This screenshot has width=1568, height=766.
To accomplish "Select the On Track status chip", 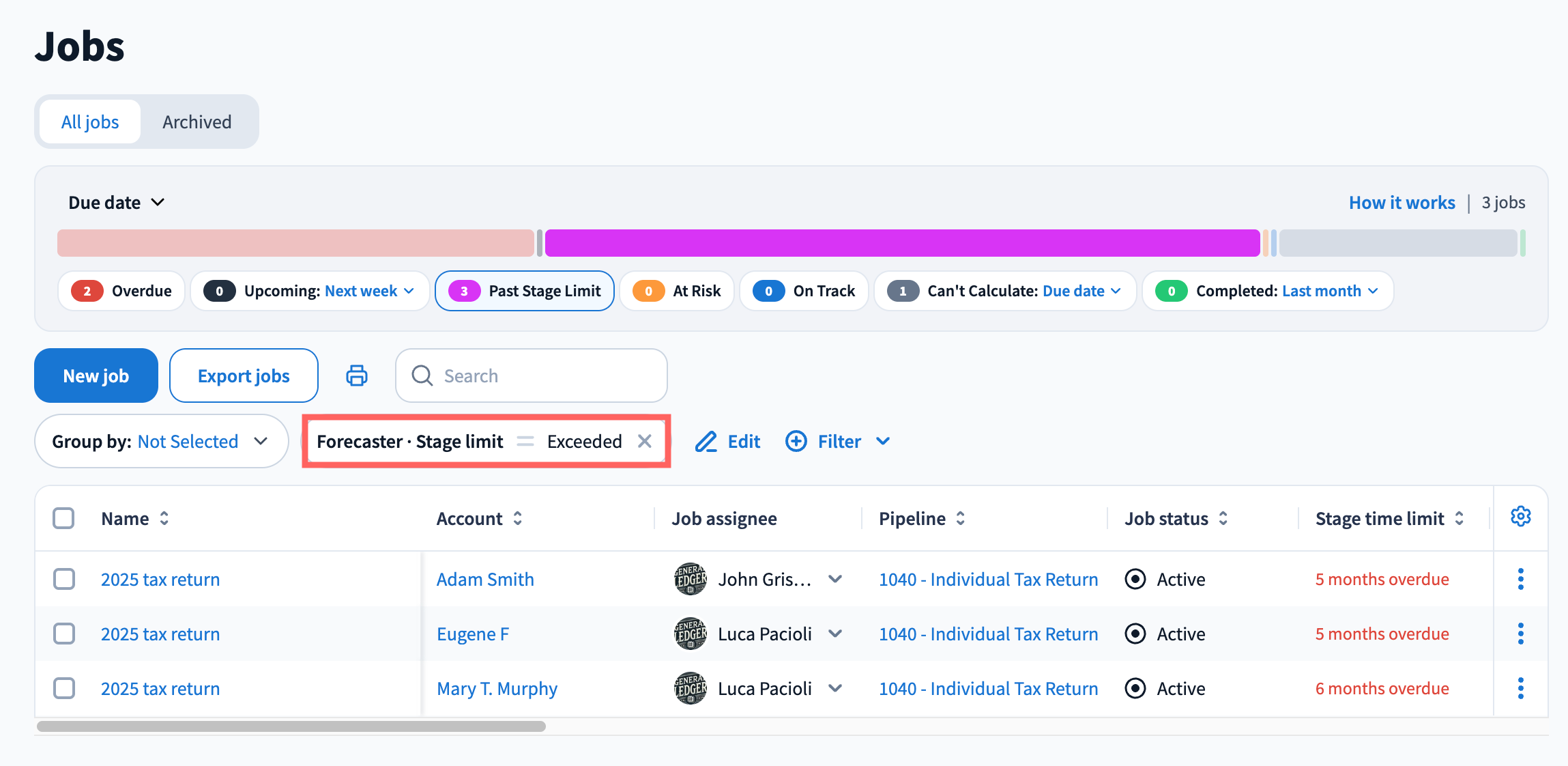I will coord(804,291).
